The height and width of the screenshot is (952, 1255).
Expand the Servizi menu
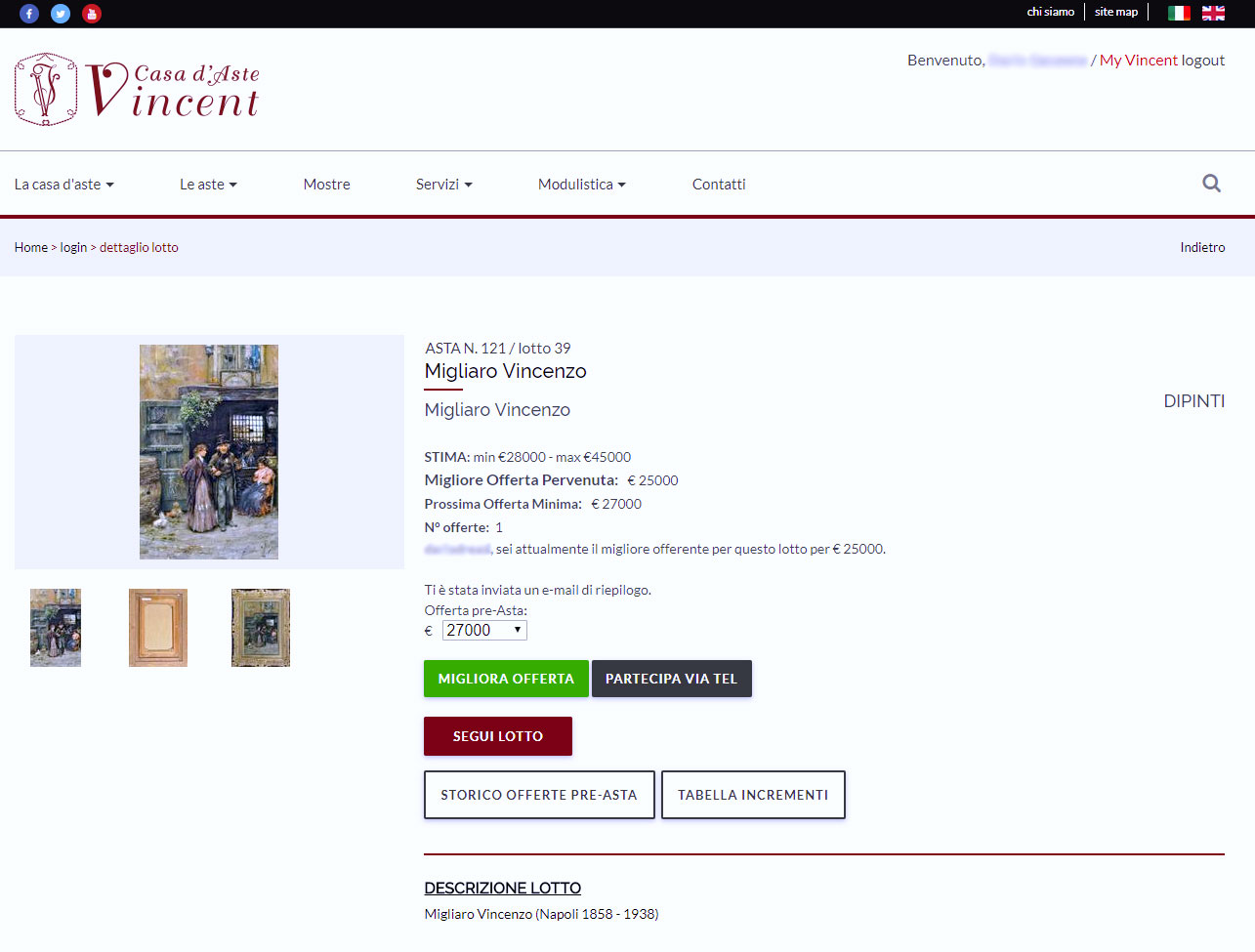443,184
